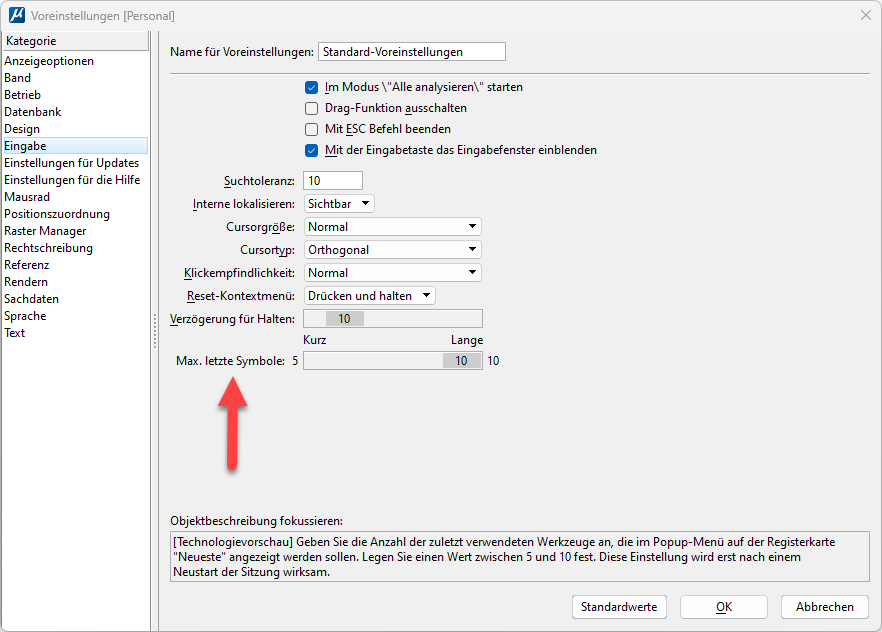Enable 'Im Modus Alle analysieren starten' checkbox
This screenshot has height=632, width=882.
[x=311, y=88]
